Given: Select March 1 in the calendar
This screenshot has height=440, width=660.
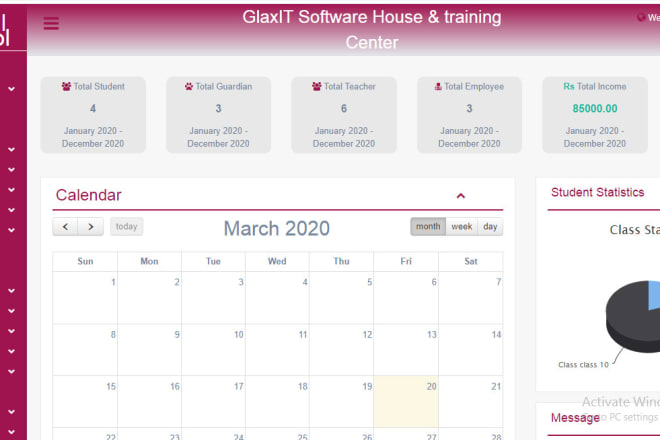Looking at the screenshot, I should coord(85,298).
